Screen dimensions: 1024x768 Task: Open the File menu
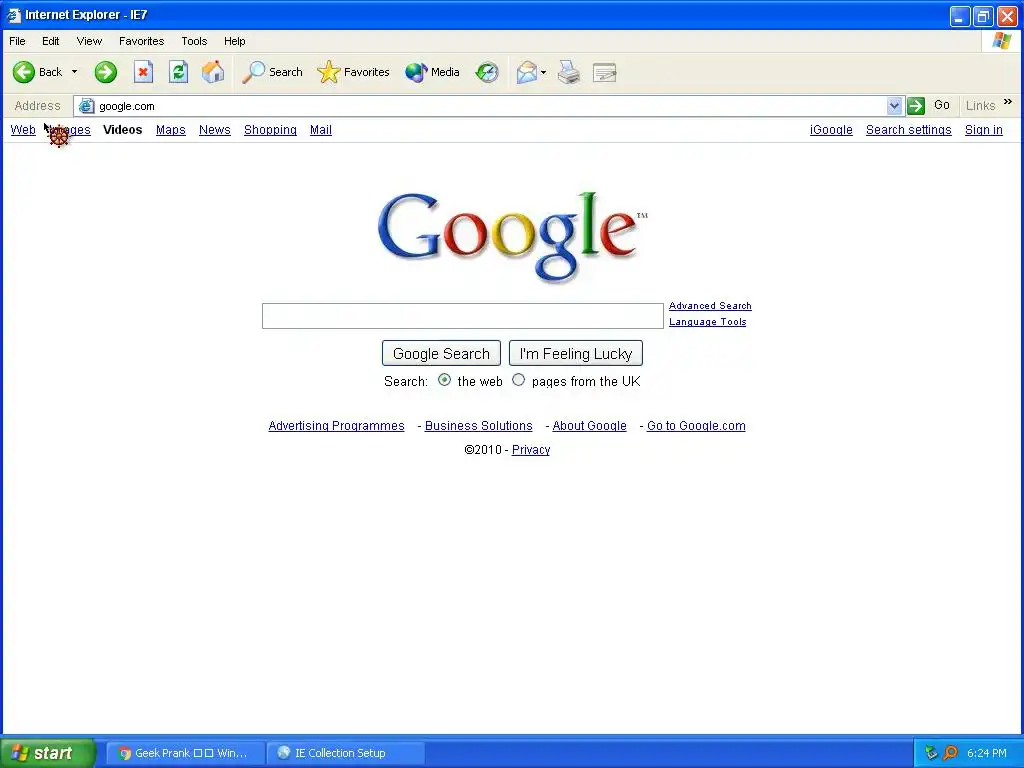(x=18, y=41)
